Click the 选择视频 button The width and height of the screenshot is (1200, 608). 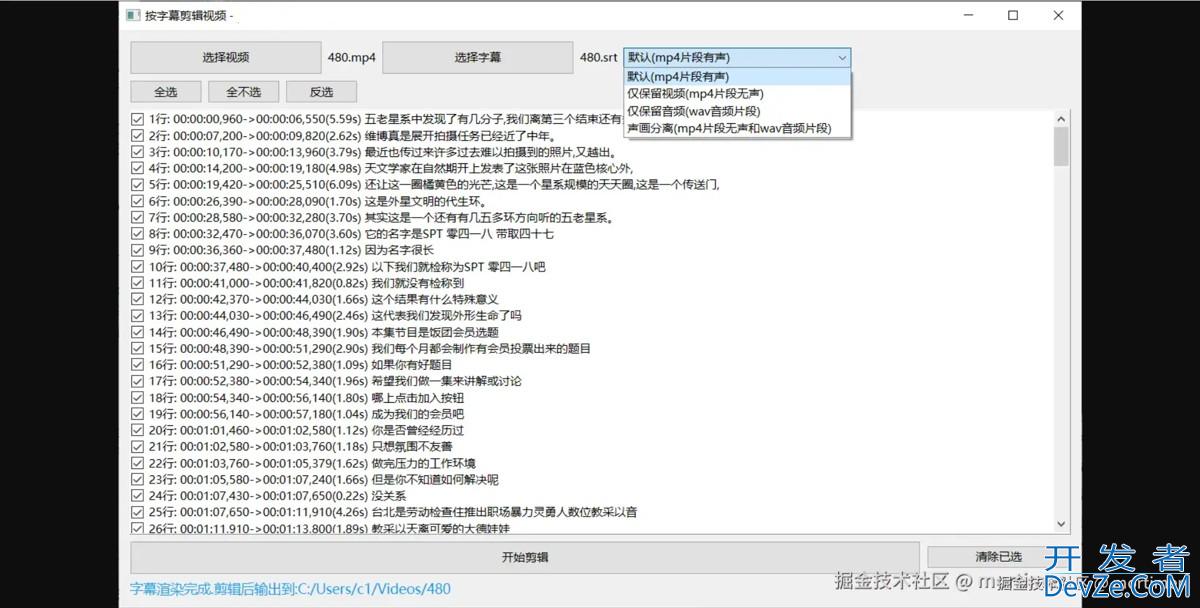[x=225, y=57]
